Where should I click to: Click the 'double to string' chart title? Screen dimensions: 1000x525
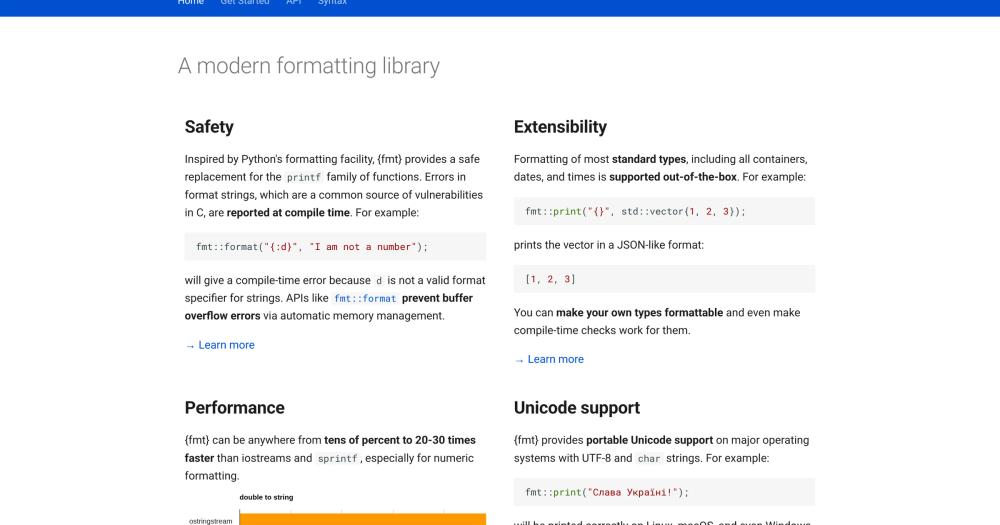(267, 498)
